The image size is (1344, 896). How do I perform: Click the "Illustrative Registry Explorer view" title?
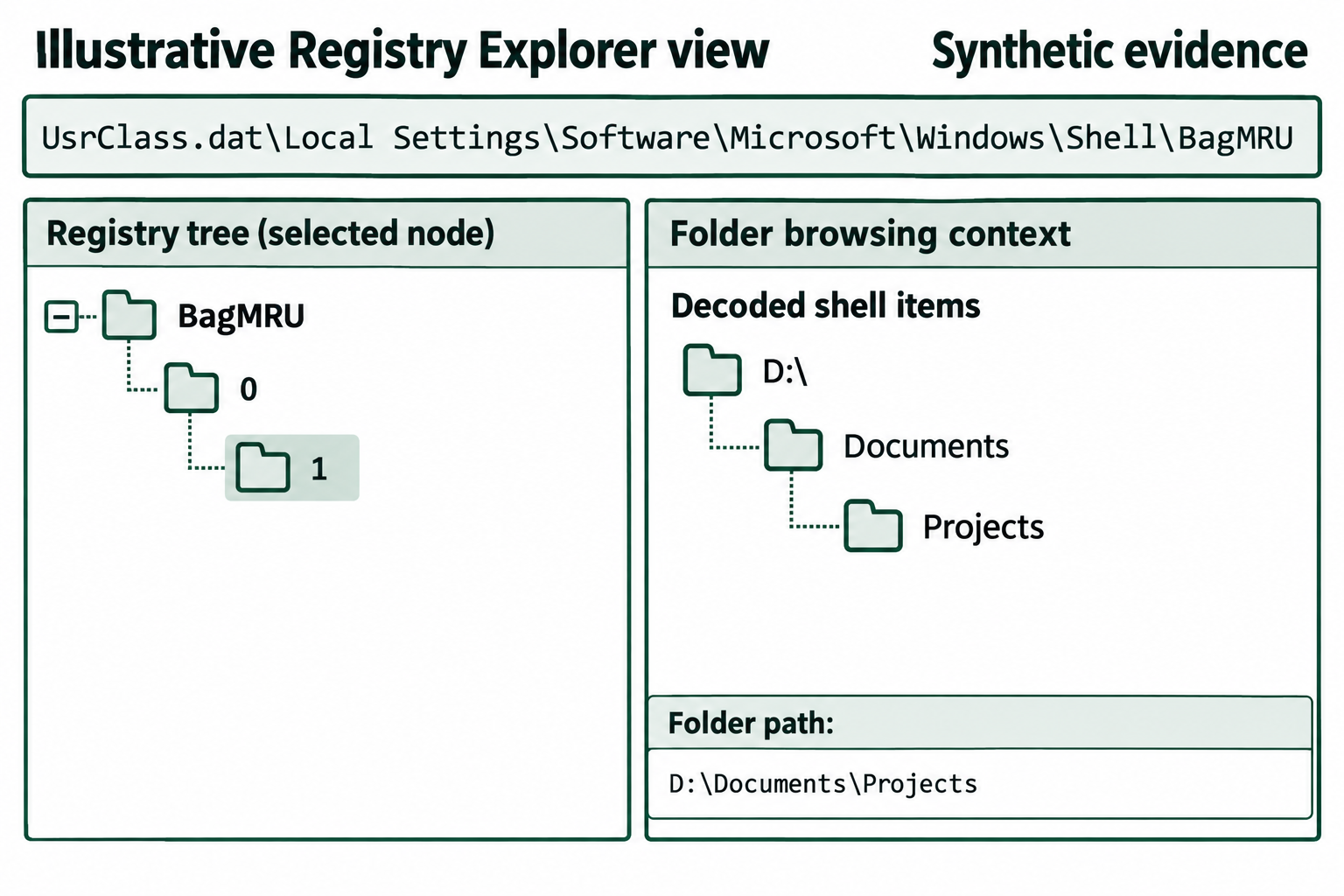(x=402, y=51)
